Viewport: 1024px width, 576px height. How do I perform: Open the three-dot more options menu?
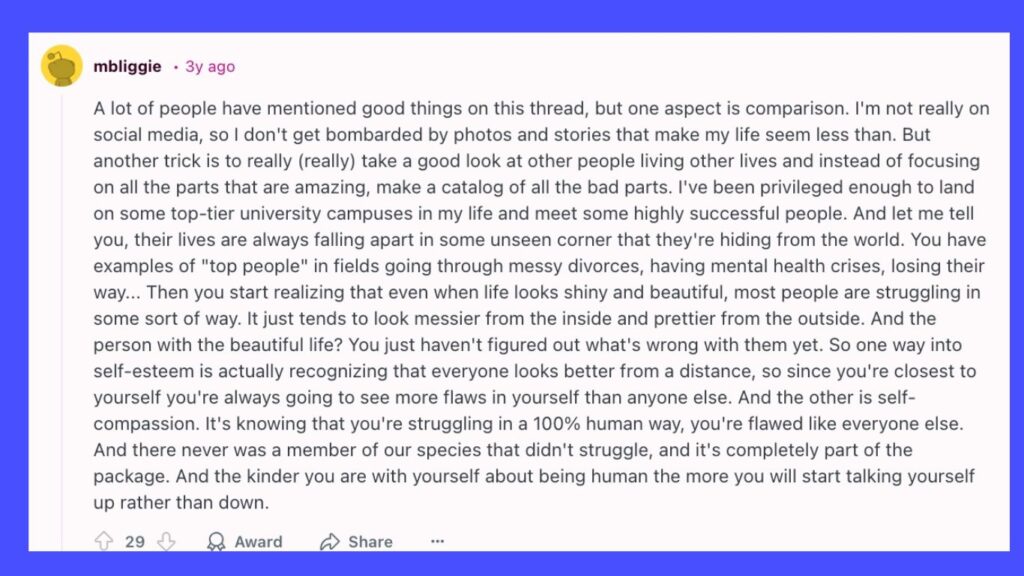437,541
